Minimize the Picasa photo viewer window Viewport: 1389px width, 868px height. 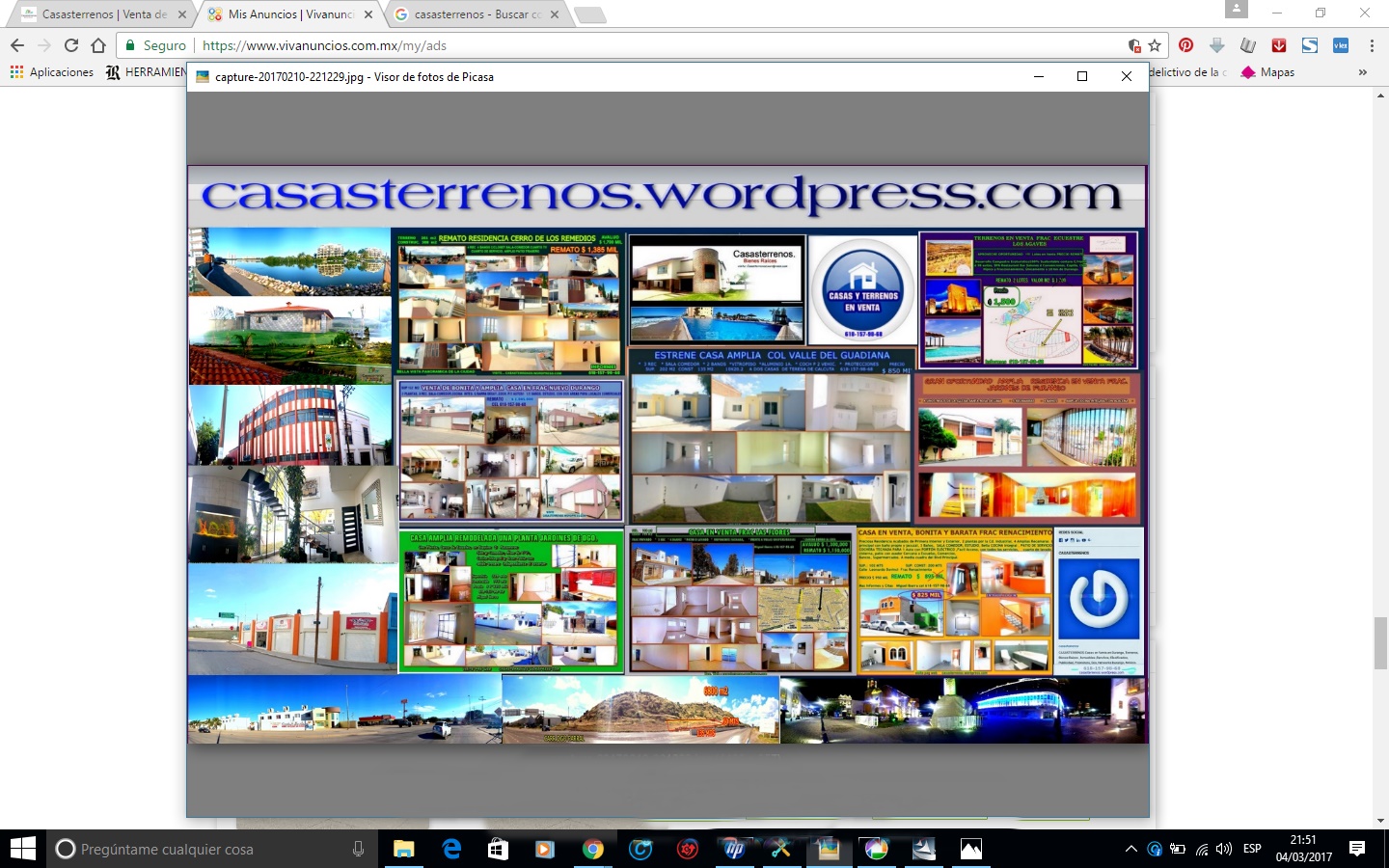(1039, 76)
